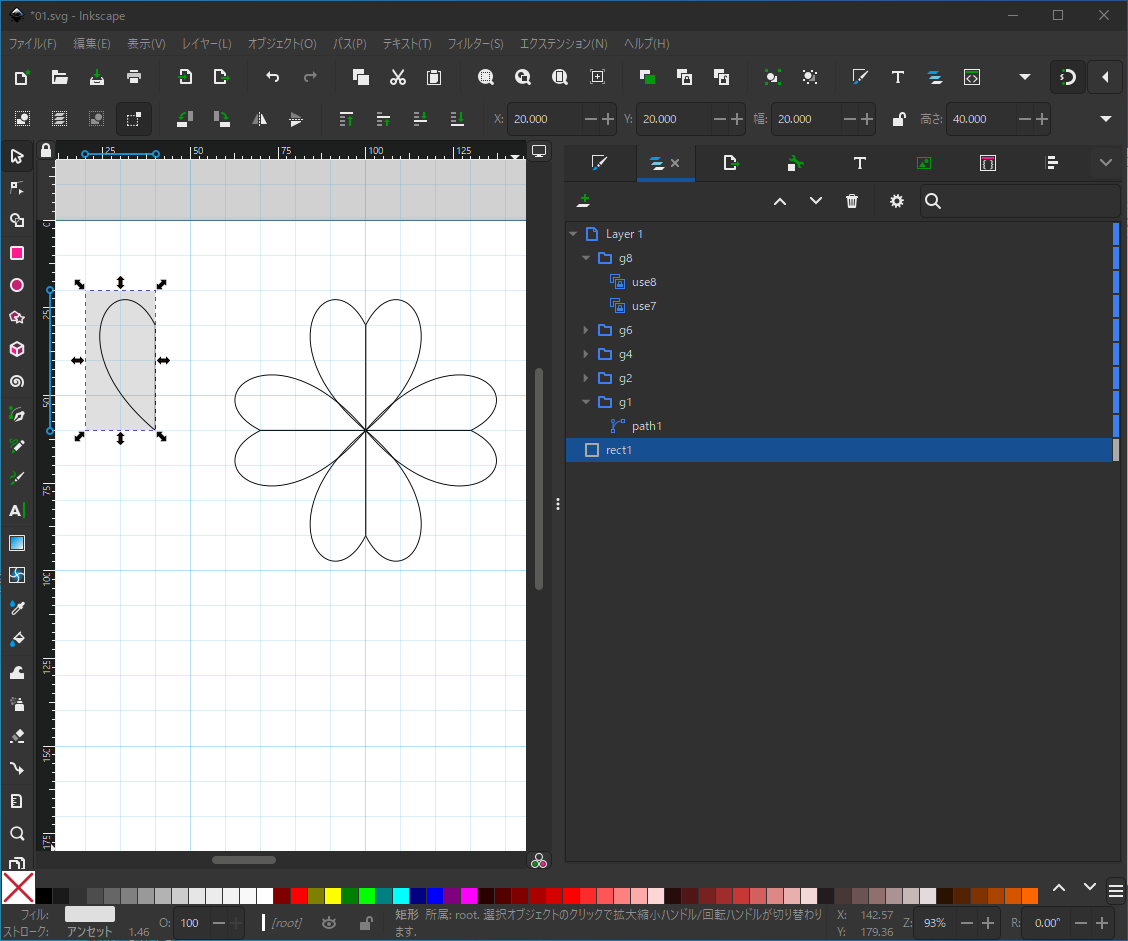Open tool controls overflow dropdown arrow
This screenshot has width=1128, height=941.
pyautogui.click(x=1106, y=119)
